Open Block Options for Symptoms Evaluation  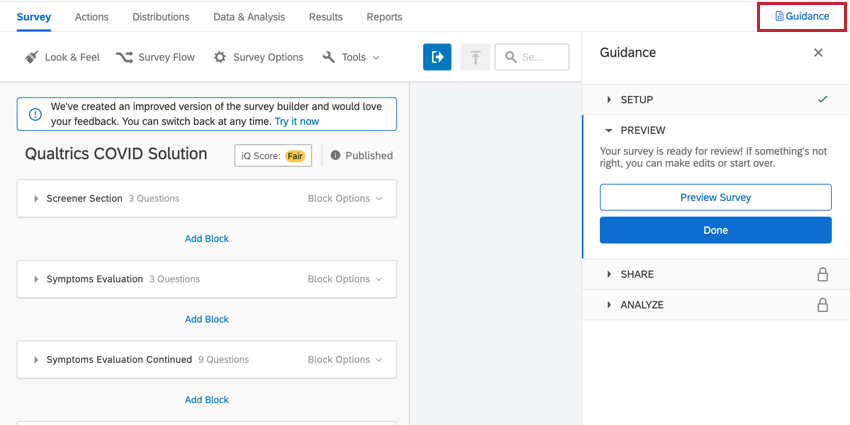coord(345,279)
